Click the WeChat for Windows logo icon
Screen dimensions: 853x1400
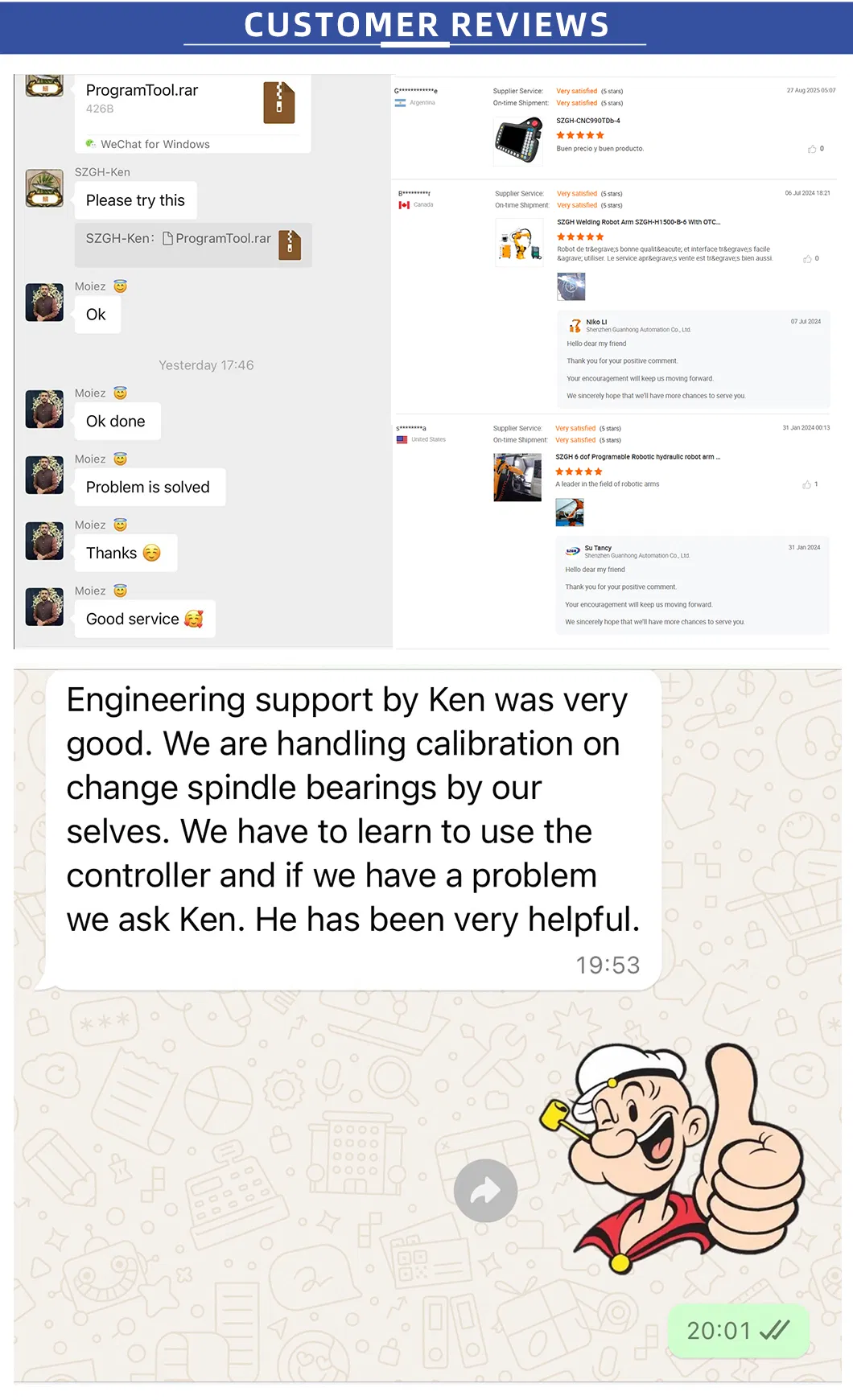point(91,144)
